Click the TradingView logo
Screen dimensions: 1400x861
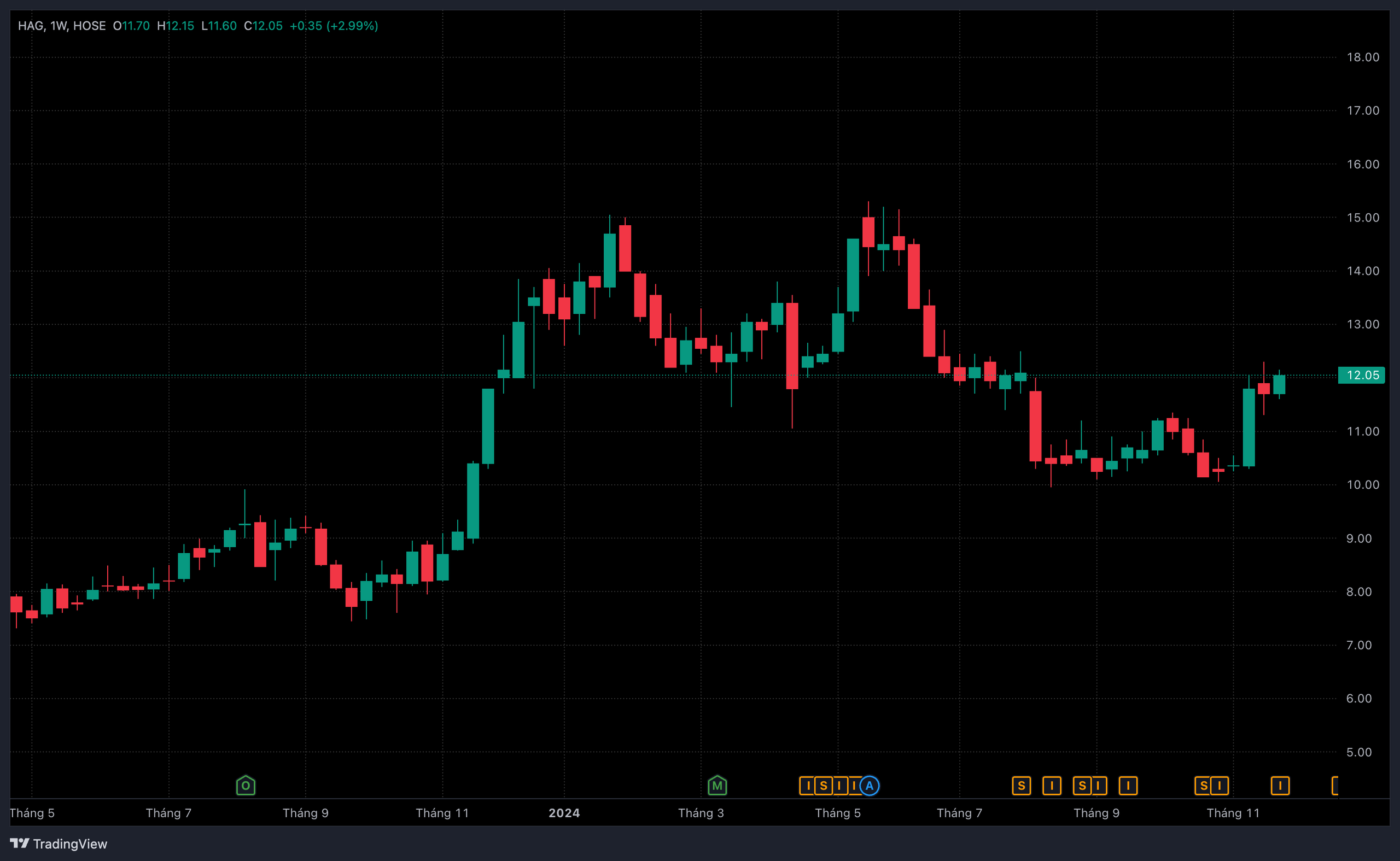(59, 844)
